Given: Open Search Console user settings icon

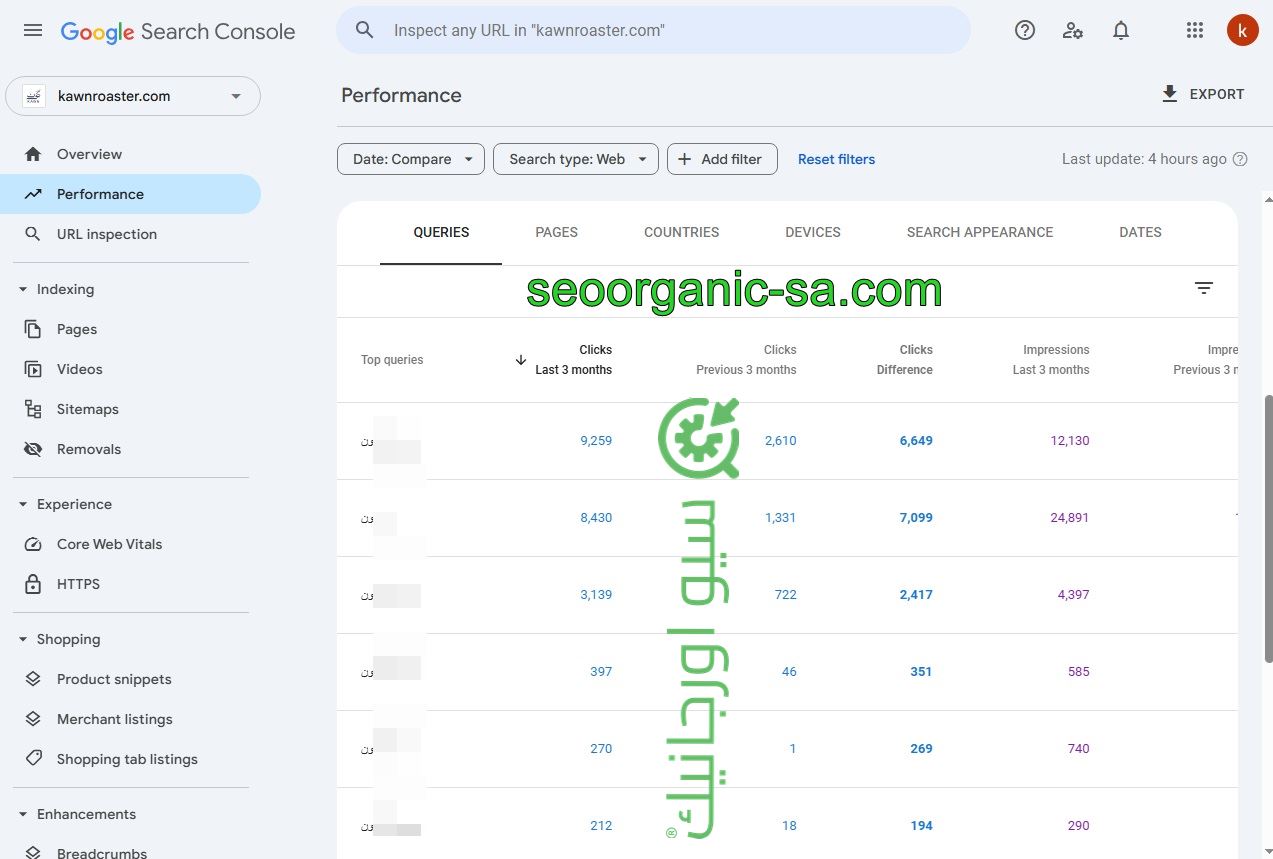Looking at the screenshot, I should (1073, 30).
